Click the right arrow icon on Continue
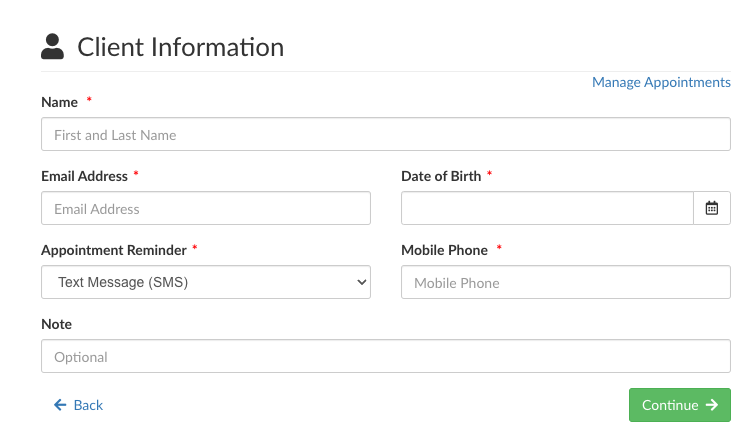The width and height of the screenshot is (750, 442). tap(712, 405)
